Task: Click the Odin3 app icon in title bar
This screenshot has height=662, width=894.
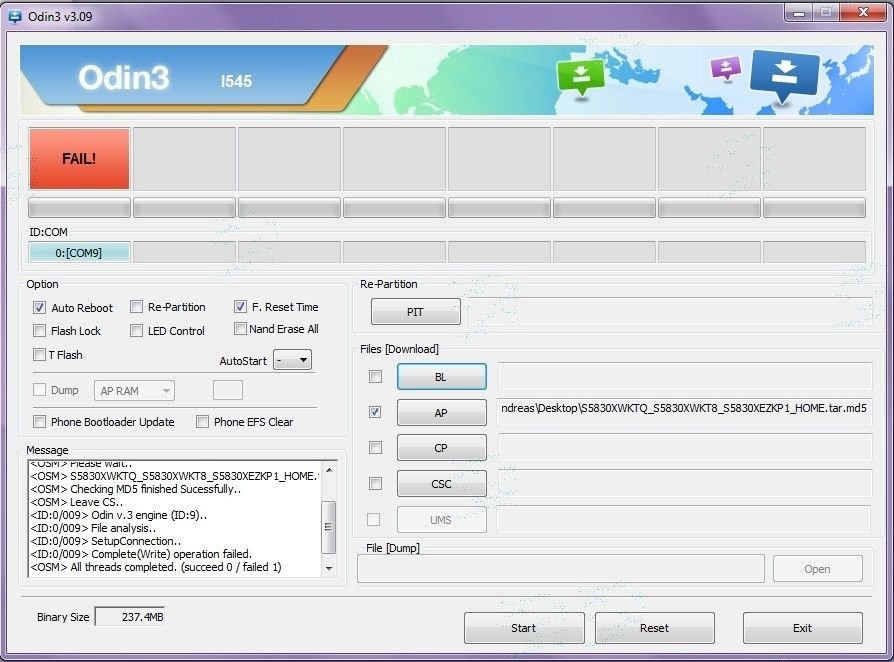Action: [15, 17]
